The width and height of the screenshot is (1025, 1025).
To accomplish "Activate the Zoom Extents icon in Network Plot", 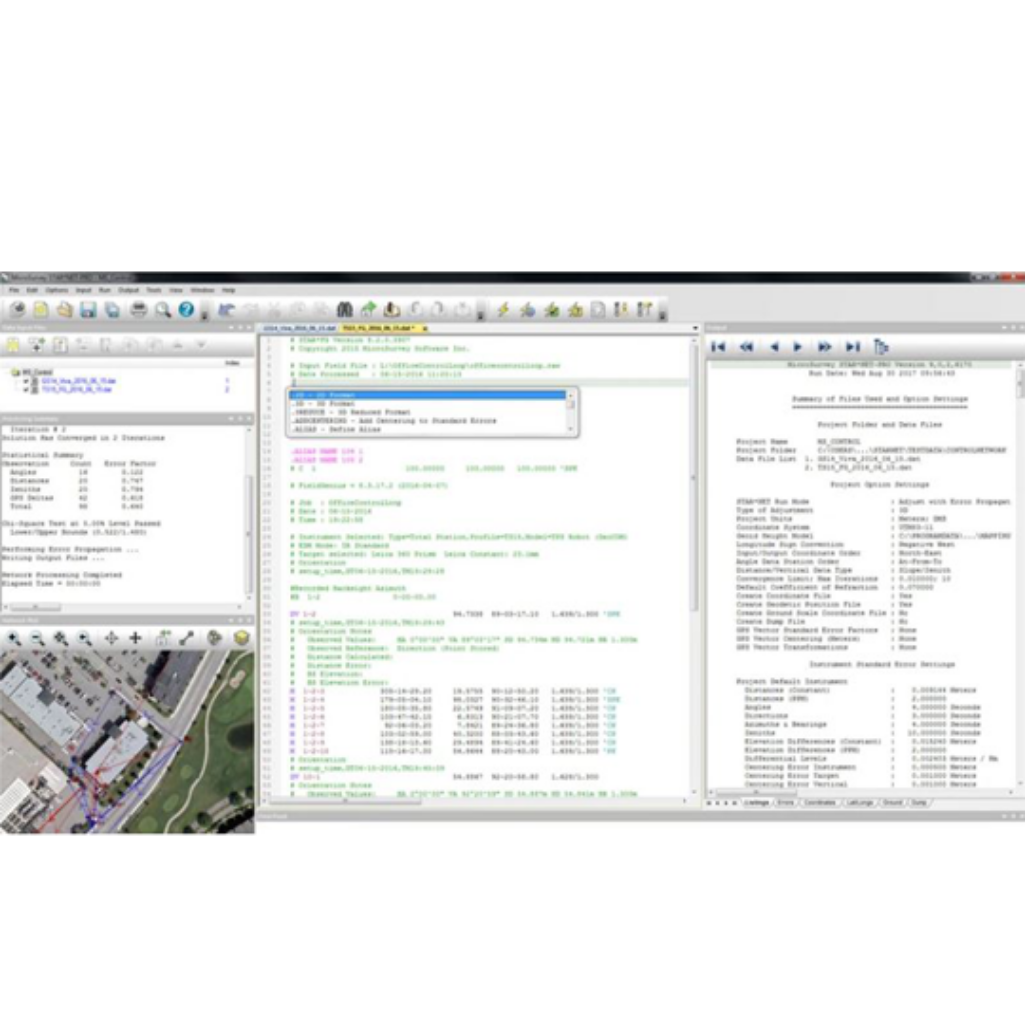I will (x=60, y=638).
